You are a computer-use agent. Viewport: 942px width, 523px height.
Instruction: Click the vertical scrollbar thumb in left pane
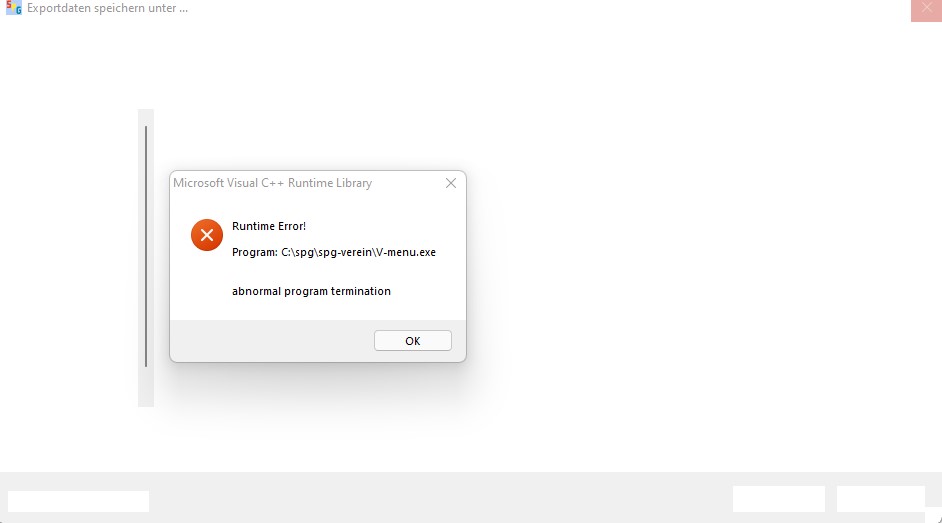click(x=146, y=246)
